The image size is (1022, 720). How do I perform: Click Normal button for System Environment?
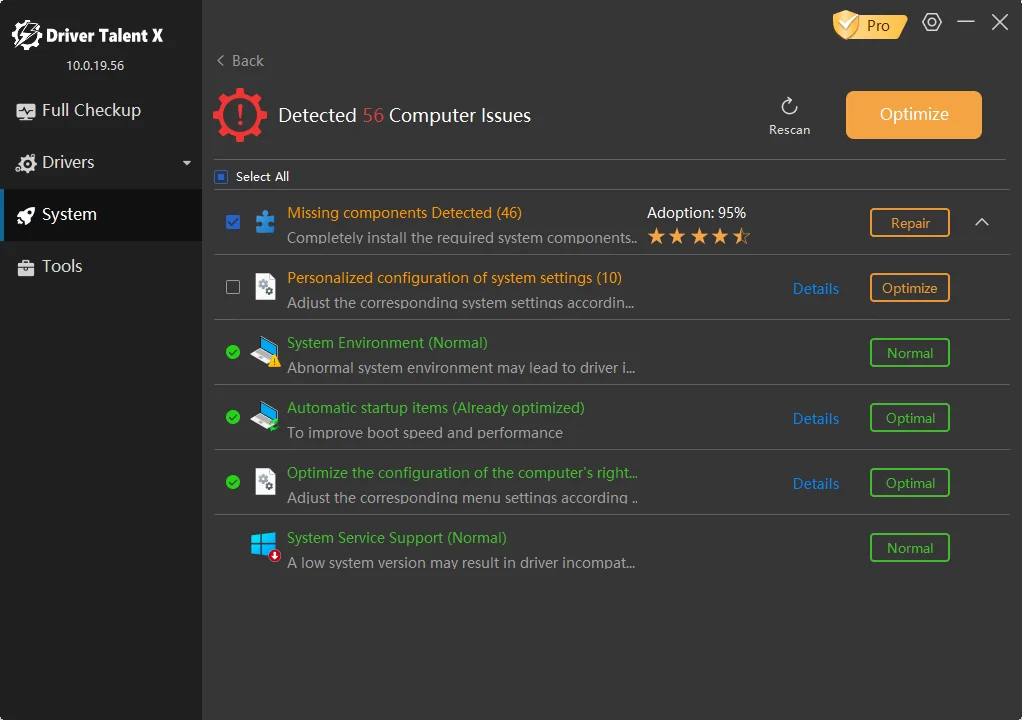tap(909, 353)
